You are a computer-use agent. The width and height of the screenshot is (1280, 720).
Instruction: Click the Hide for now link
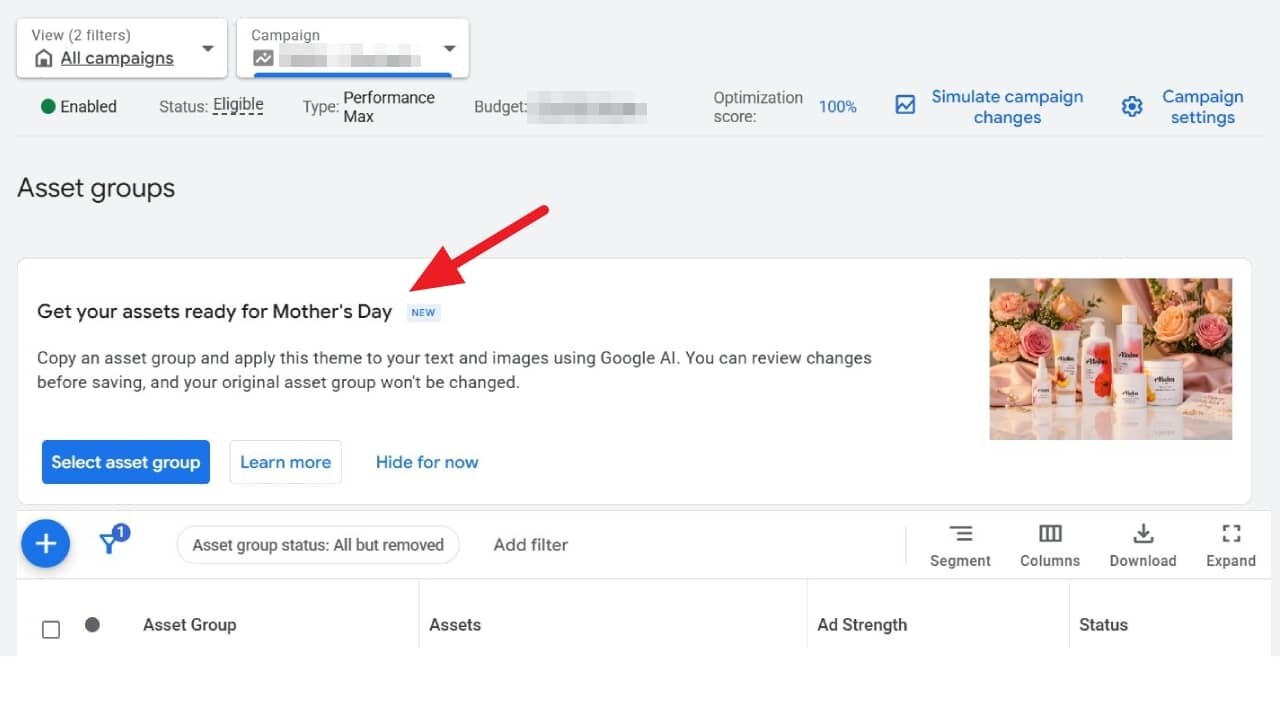(427, 462)
